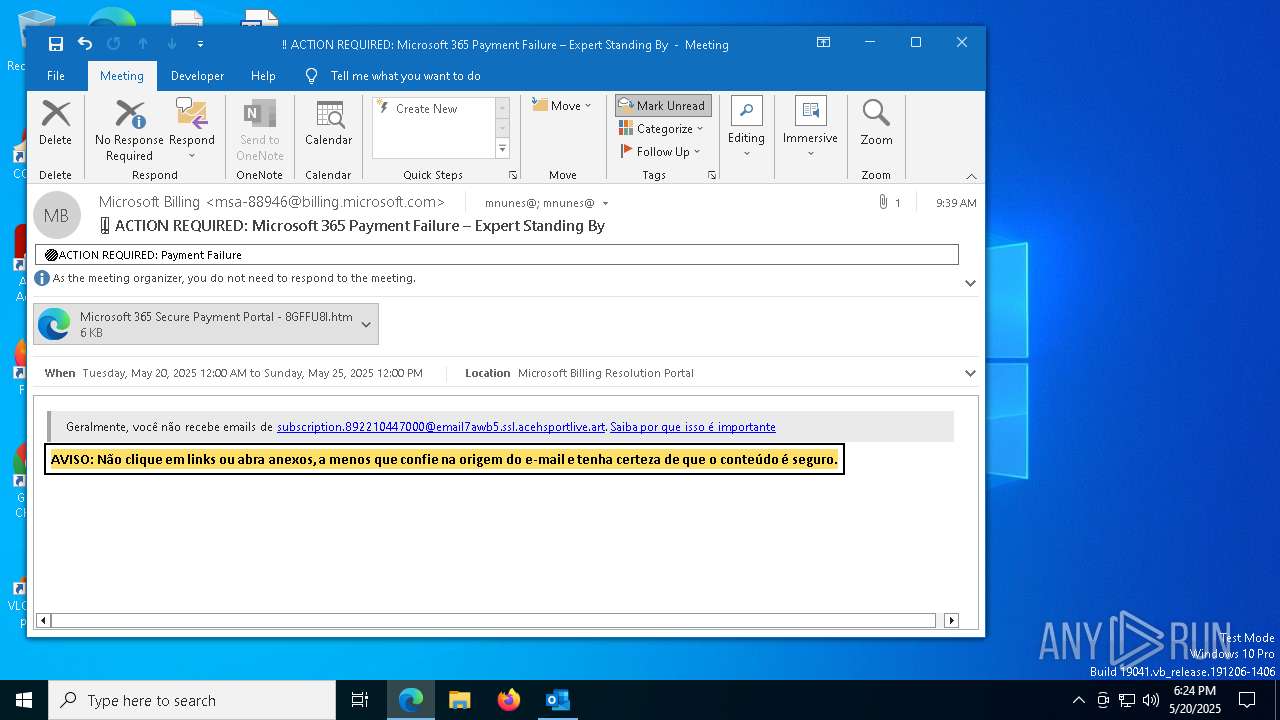Save the meeting with the floppy icon
Viewport: 1280px width, 720px height.
[x=56, y=44]
